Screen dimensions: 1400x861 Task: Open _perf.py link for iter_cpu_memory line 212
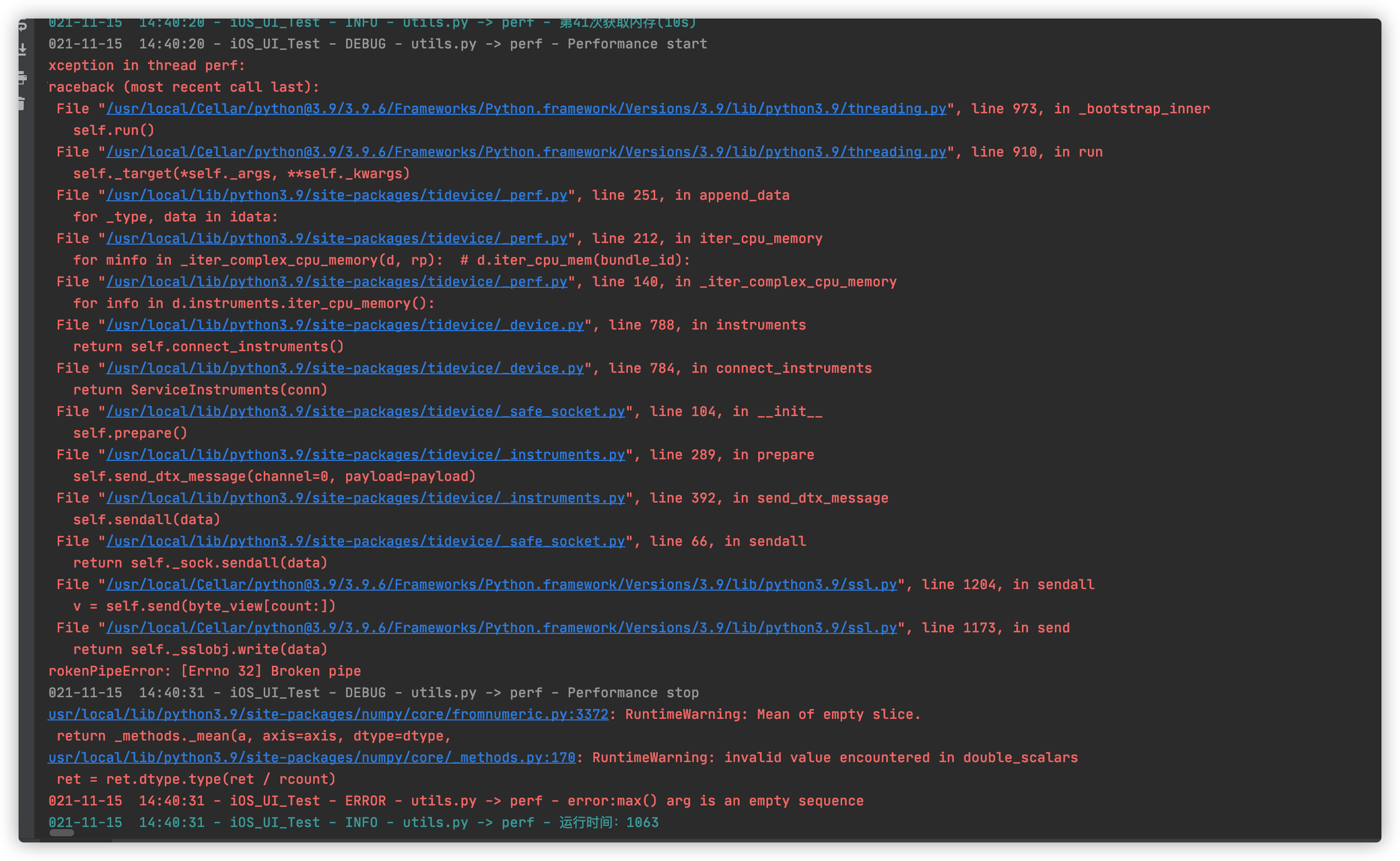point(337,238)
